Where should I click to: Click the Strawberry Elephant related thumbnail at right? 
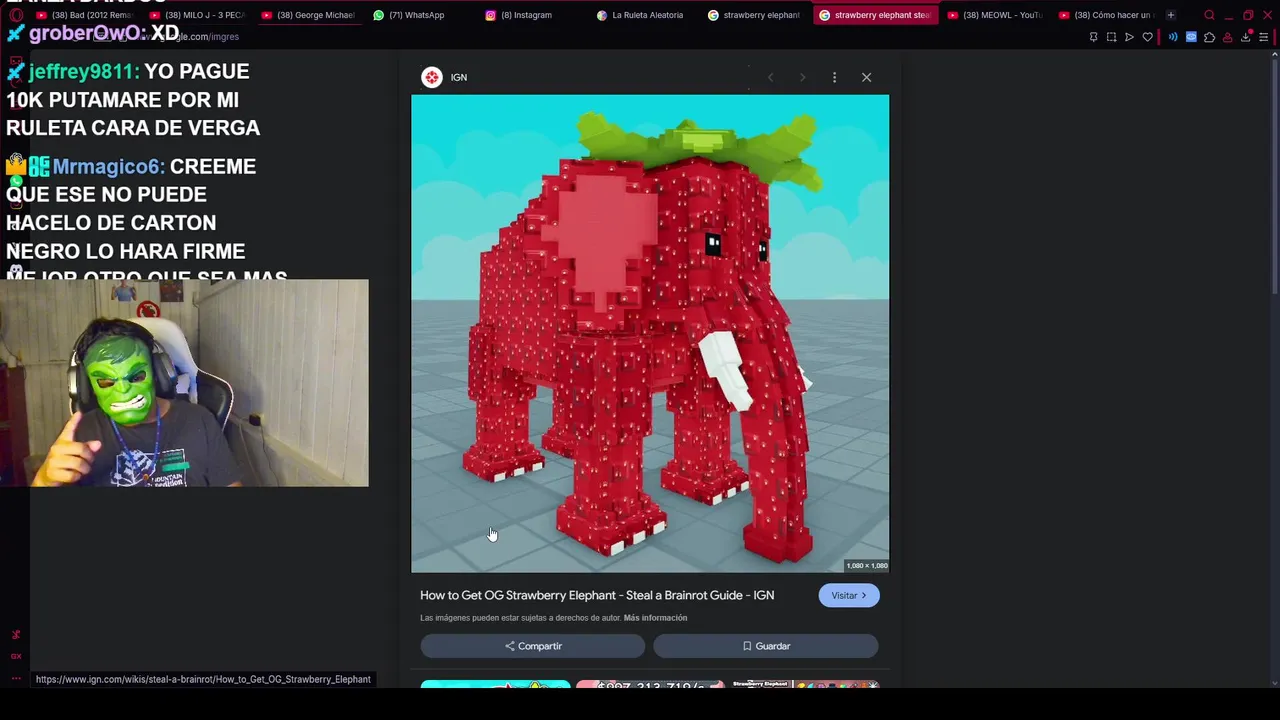click(805, 684)
